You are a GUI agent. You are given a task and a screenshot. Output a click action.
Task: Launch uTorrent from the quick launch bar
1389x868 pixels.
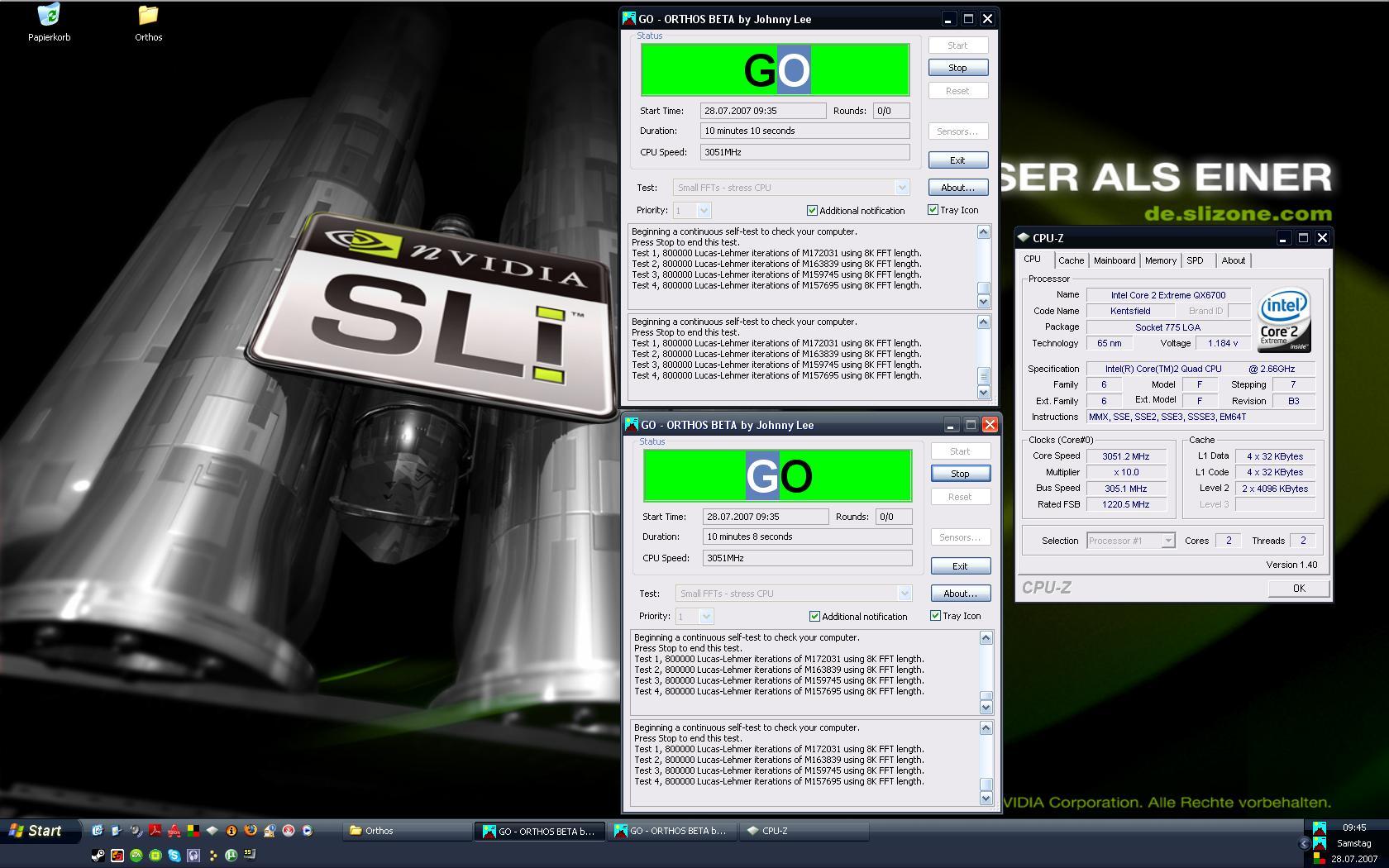click(231, 856)
